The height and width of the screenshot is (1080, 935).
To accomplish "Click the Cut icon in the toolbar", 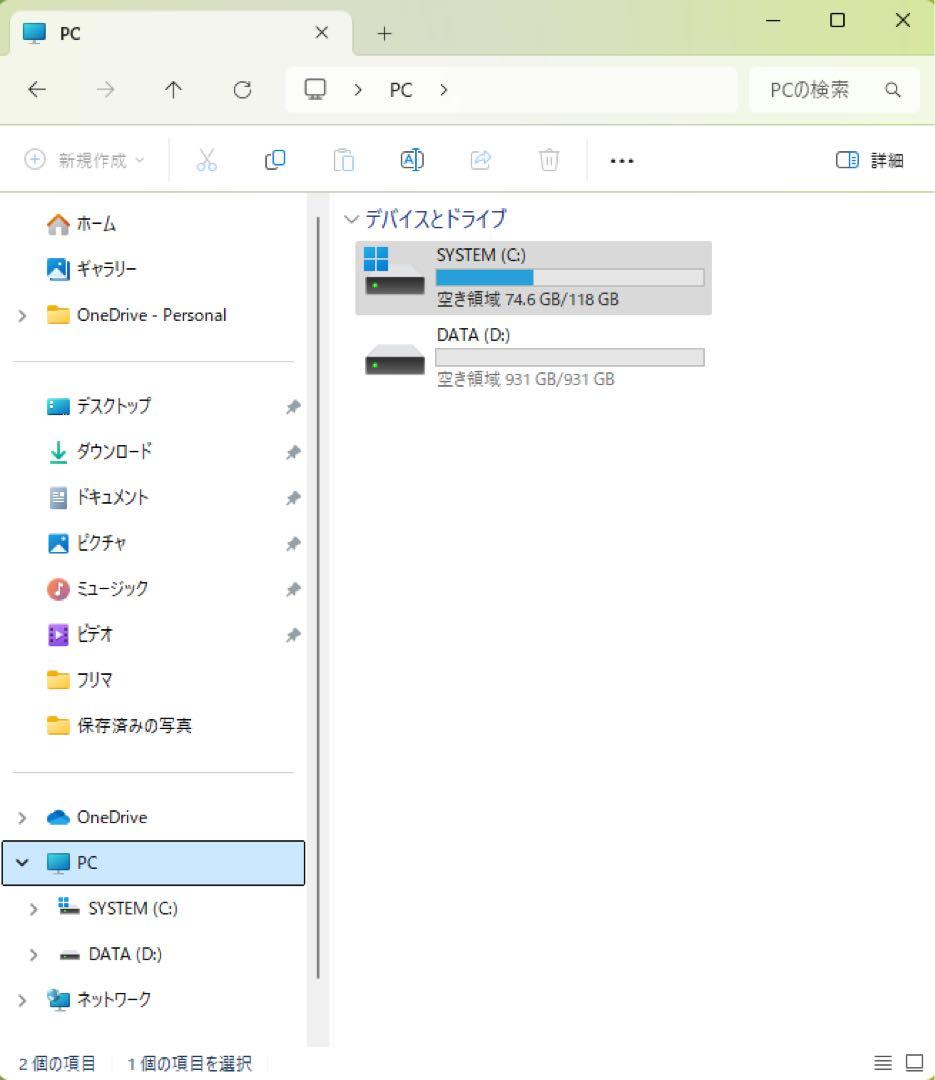I will [x=207, y=160].
